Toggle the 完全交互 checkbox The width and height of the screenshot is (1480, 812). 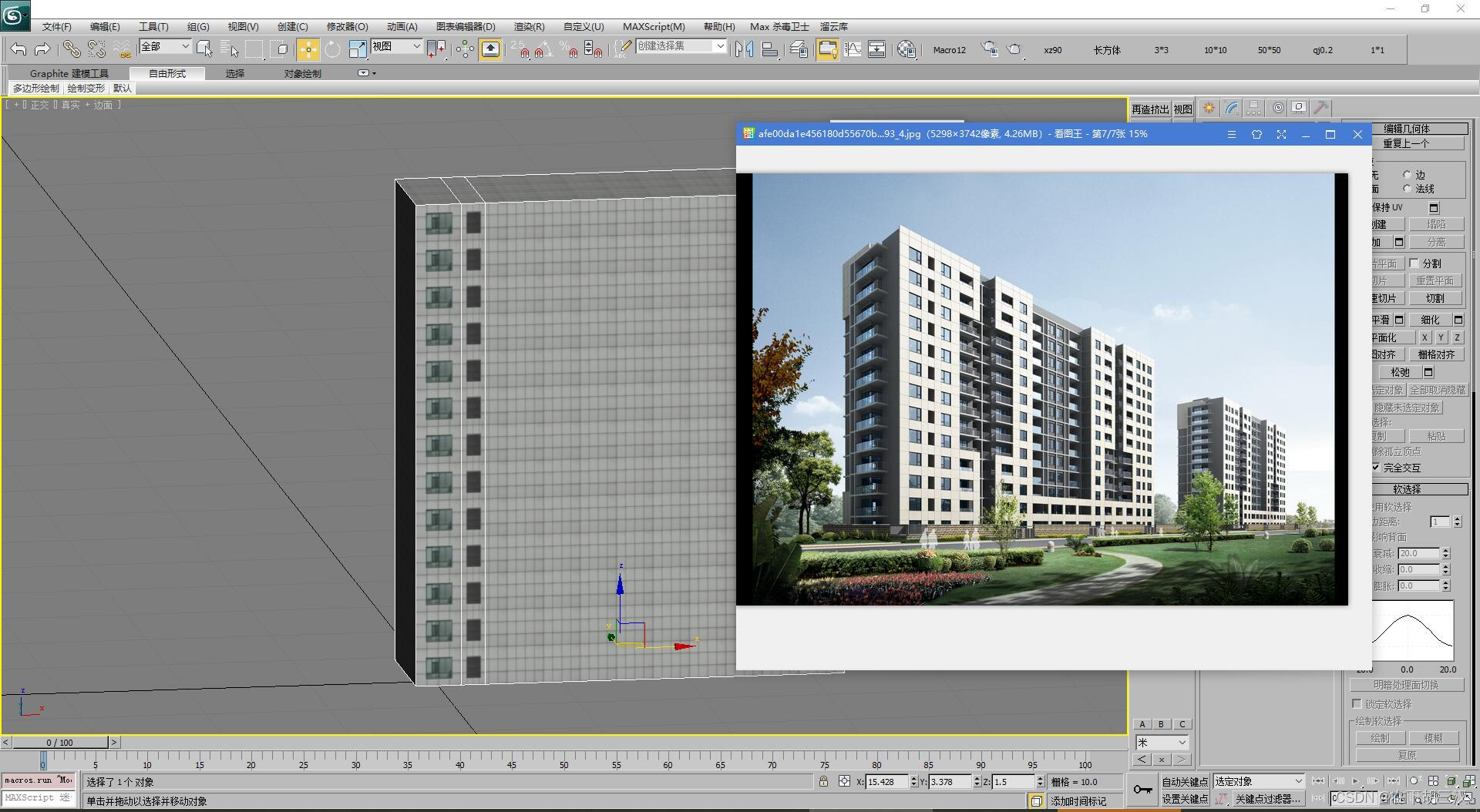1377,468
